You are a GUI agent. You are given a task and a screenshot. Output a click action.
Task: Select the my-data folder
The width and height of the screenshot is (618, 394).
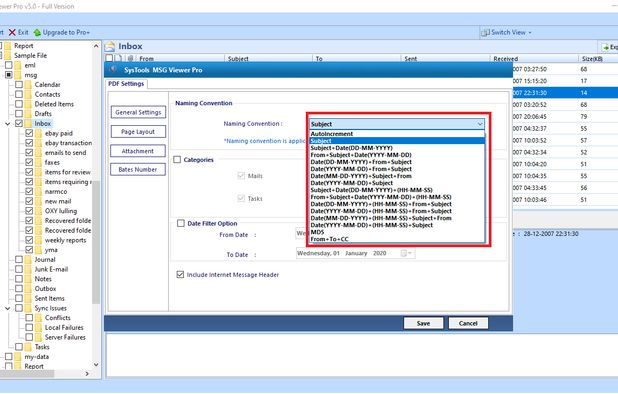point(37,357)
